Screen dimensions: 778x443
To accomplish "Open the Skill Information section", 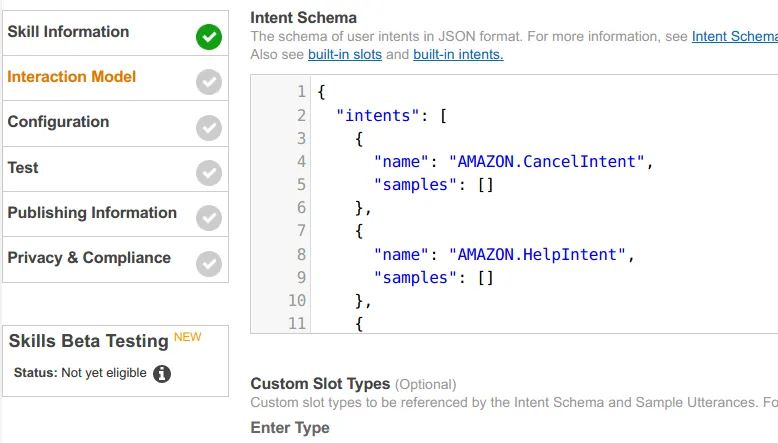I will pos(68,32).
